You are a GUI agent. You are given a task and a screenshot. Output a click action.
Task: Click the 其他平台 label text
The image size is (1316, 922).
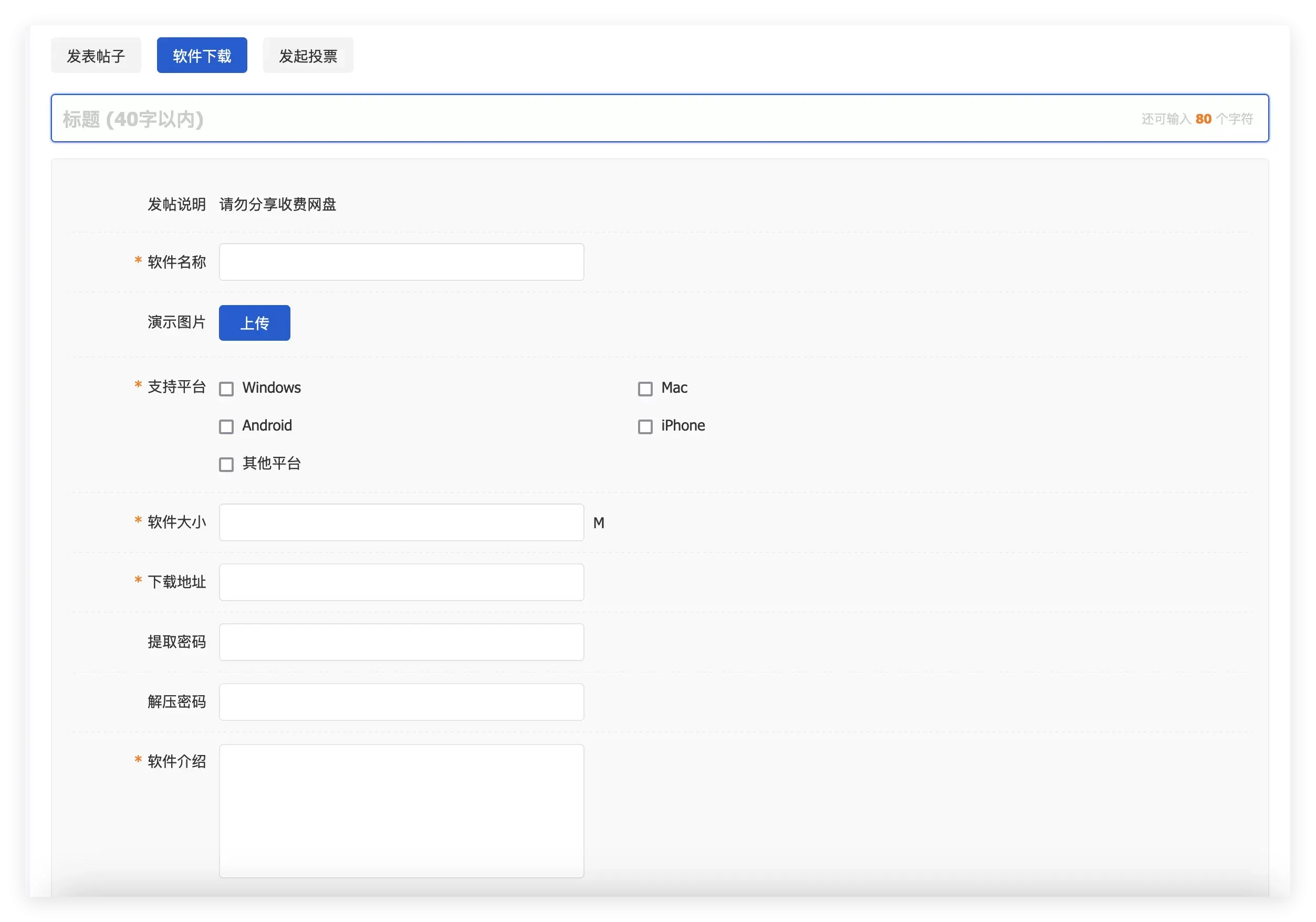tap(271, 464)
